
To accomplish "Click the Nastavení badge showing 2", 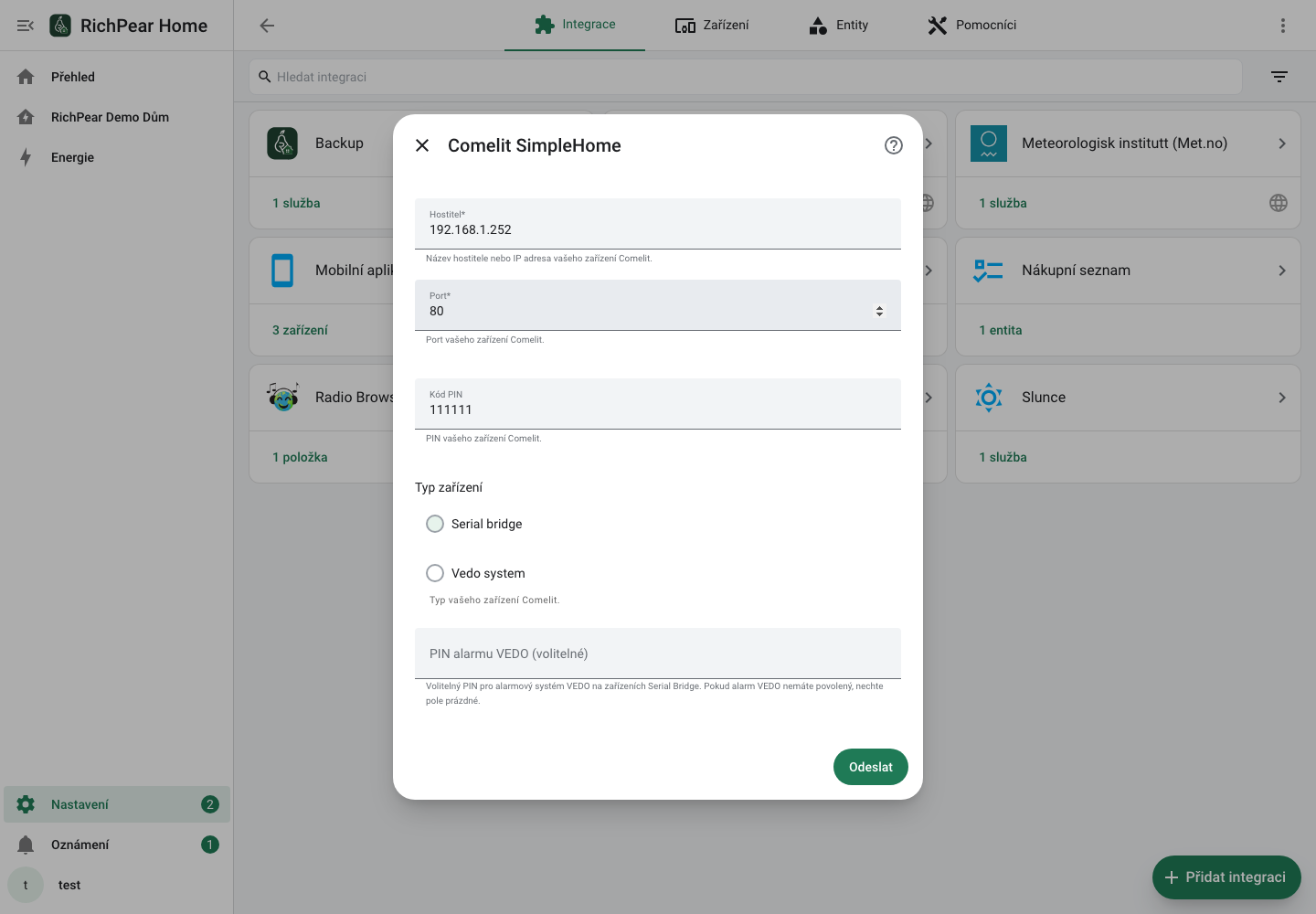I will pos(210,804).
